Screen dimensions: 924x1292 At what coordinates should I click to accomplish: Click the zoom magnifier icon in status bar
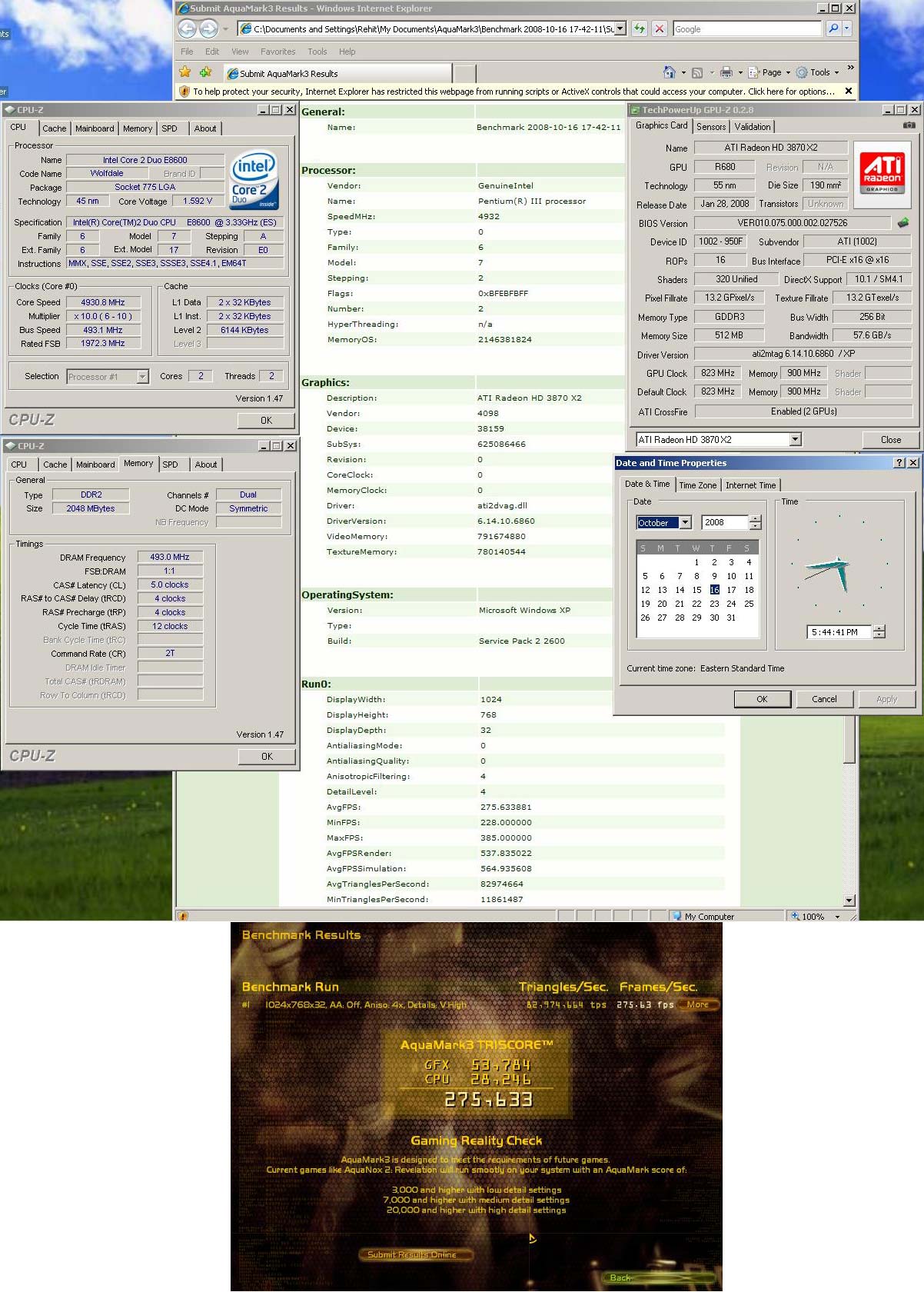[x=796, y=917]
